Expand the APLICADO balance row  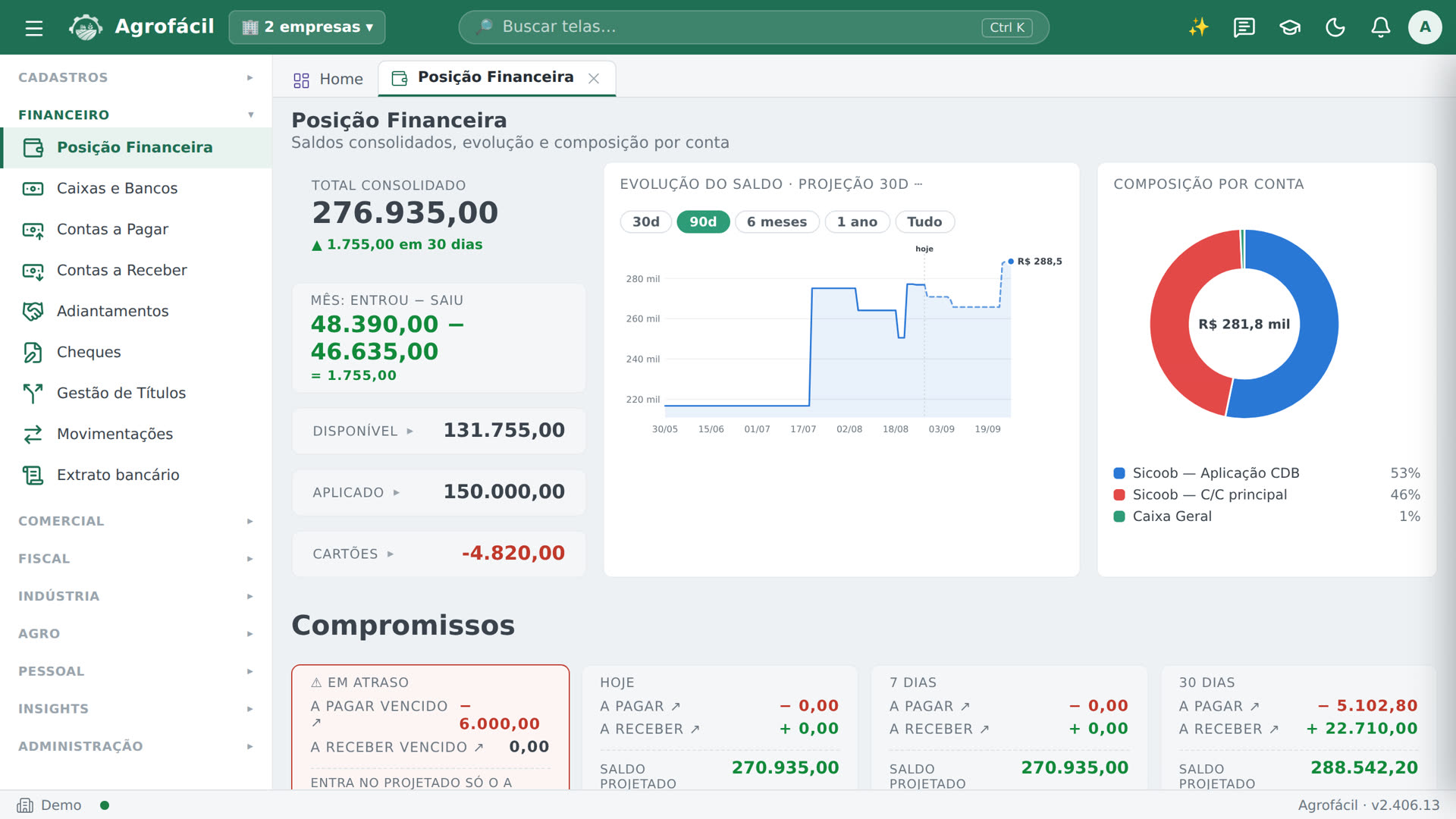pyautogui.click(x=438, y=492)
